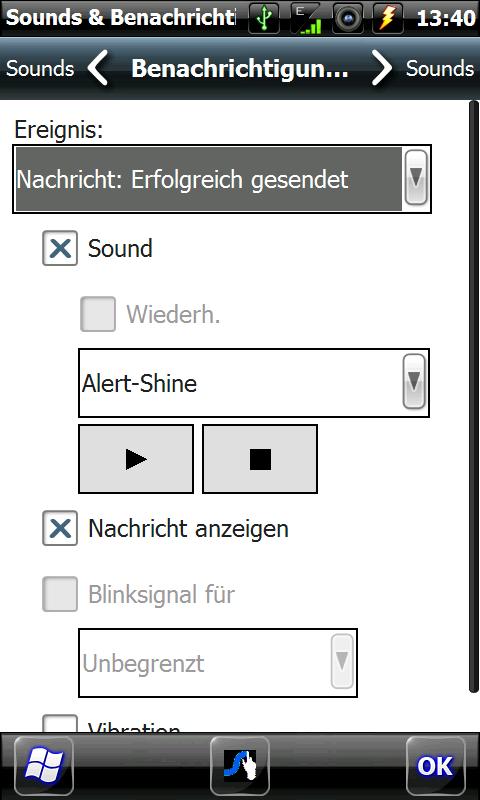The image size is (480, 800).
Task: Uncheck the Sound checkbox
Action: [60, 248]
